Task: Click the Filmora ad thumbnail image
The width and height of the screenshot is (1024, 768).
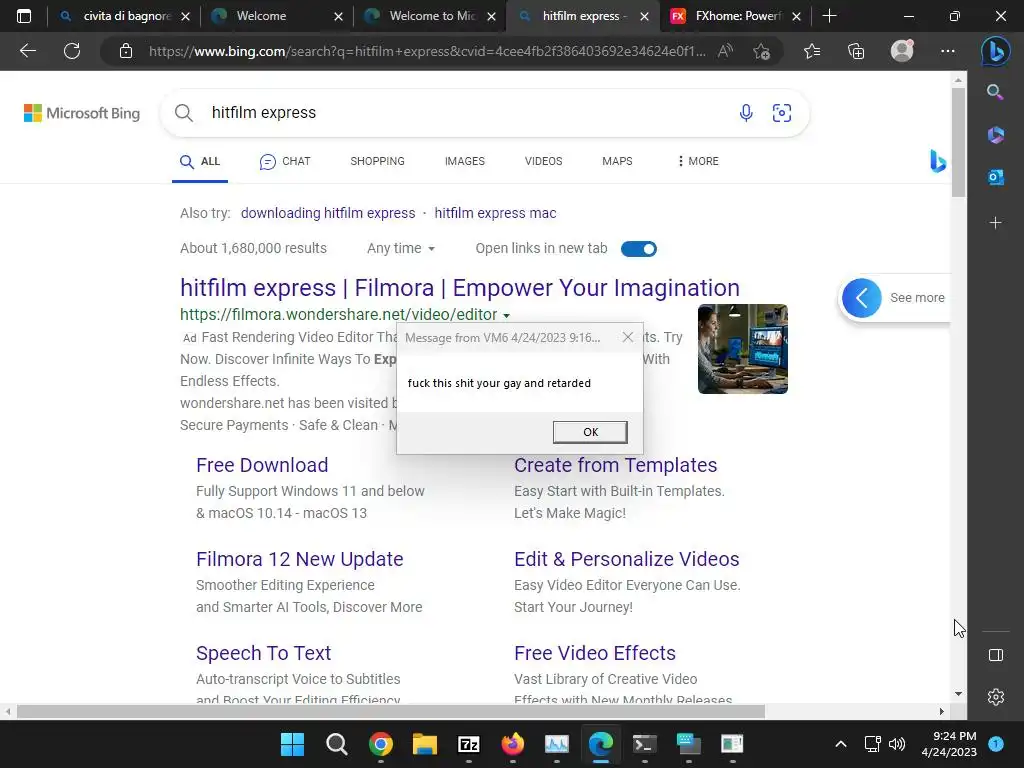Action: pos(743,349)
